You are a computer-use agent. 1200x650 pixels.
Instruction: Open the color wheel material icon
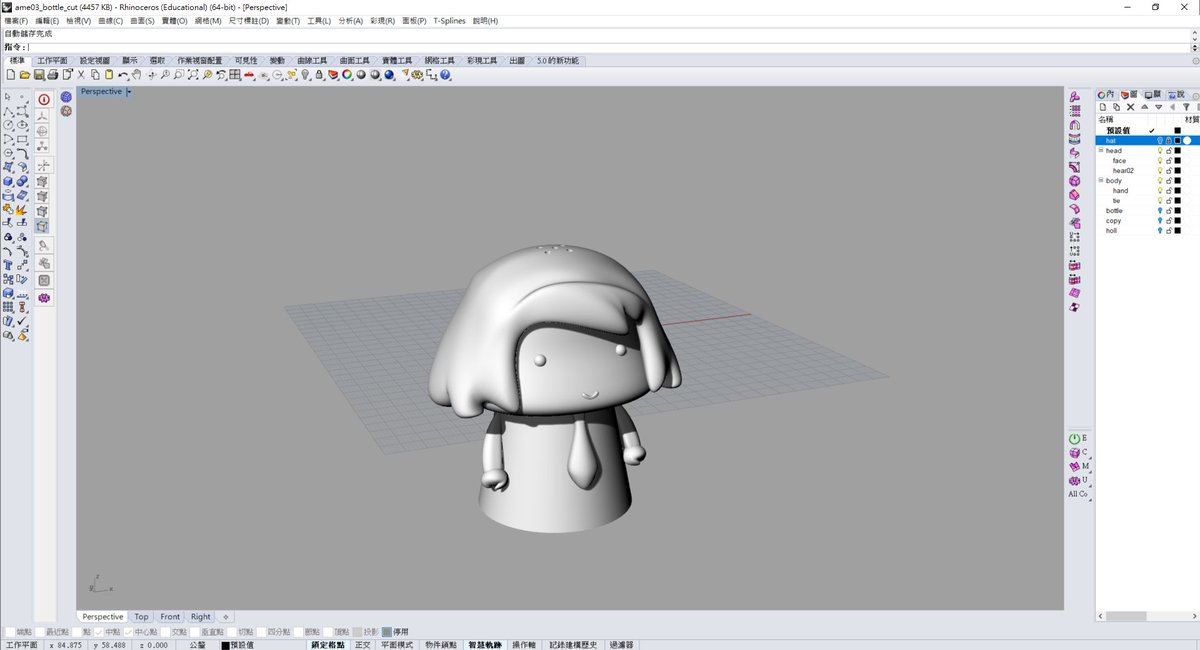(347, 74)
